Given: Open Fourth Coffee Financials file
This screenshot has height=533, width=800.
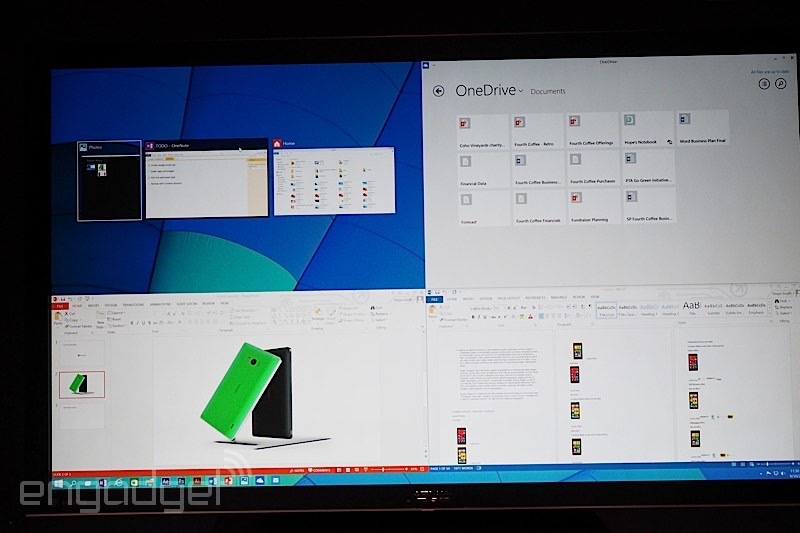Looking at the screenshot, I should pyautogui.click(x=538, y=208).
